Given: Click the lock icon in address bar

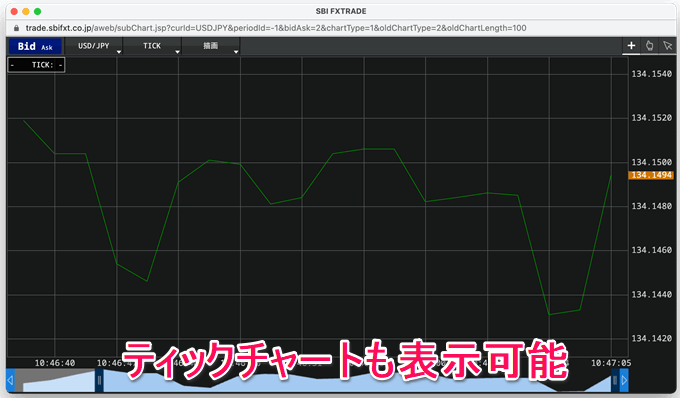Looking at the screenshot, I should [x=16, y=28].
